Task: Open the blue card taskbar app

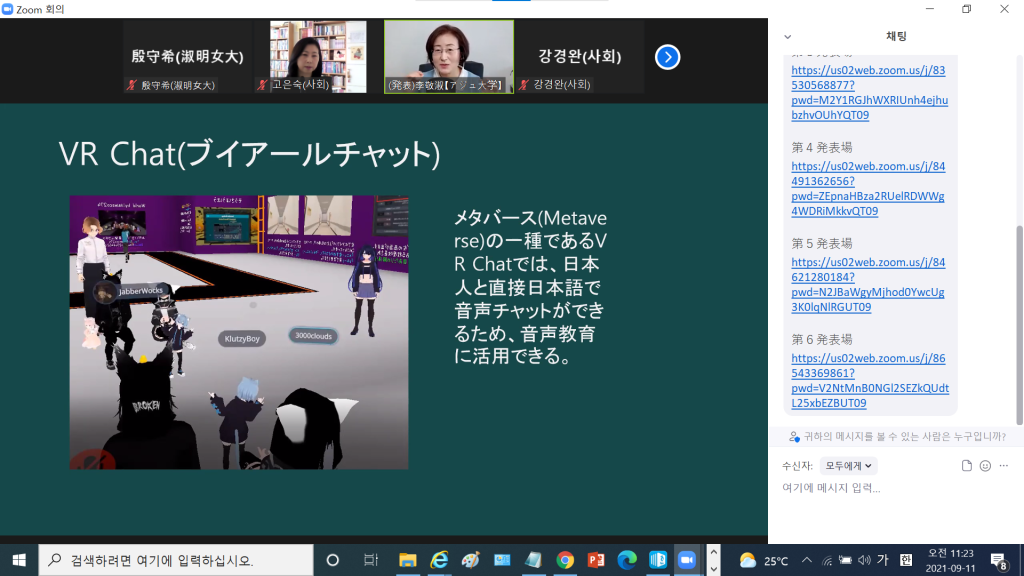Action: point(502,560)
